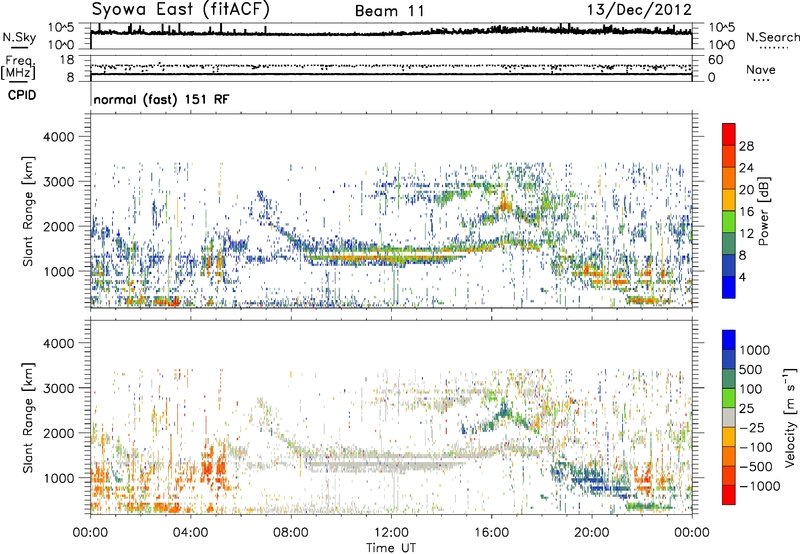Click the 4000 tick on power panel

(58, 137)
